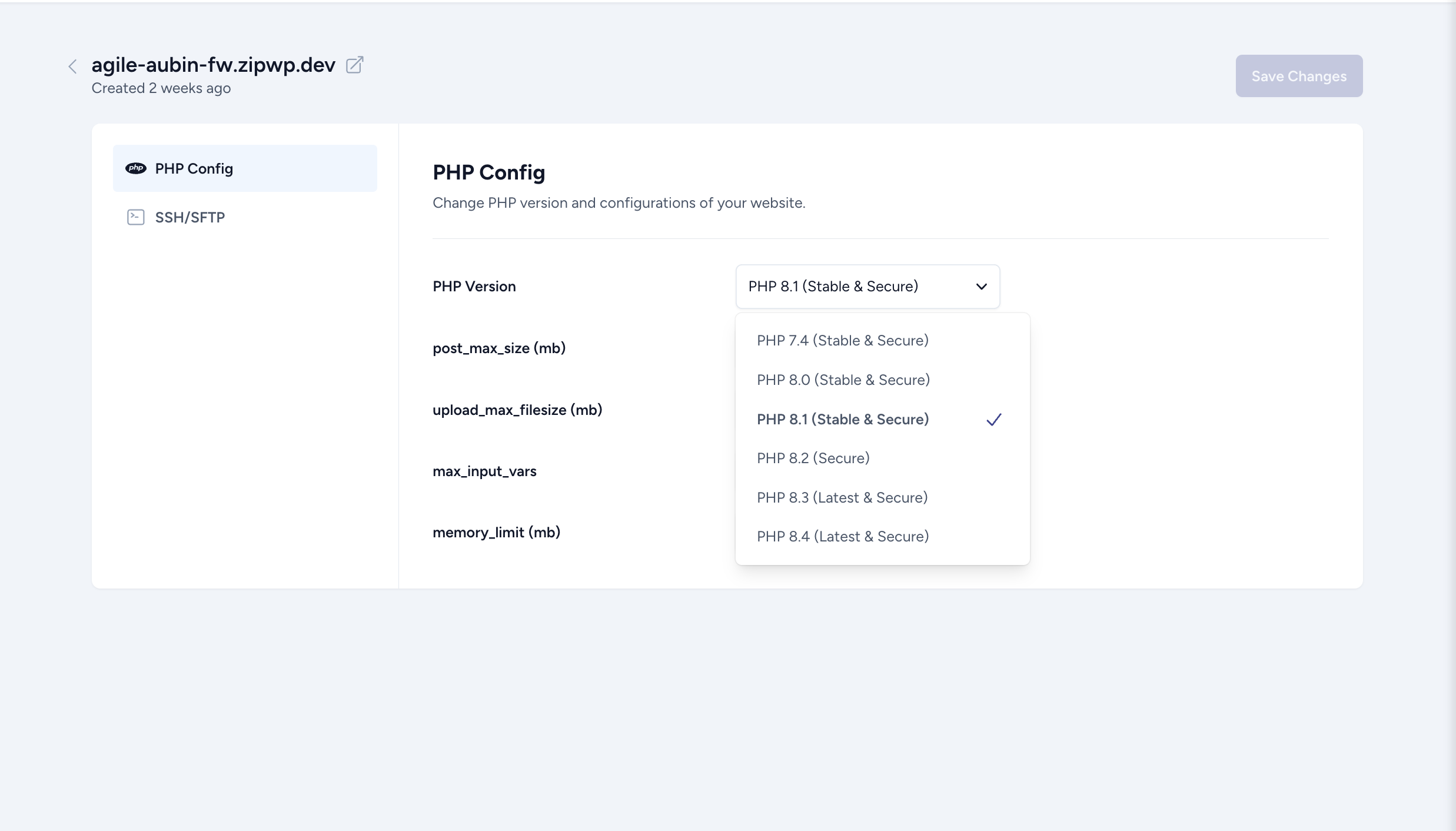The image size is (1456, 831).
Task: Select PHP 8.4 (Latest & Secure) version
Action: [842, 537]
